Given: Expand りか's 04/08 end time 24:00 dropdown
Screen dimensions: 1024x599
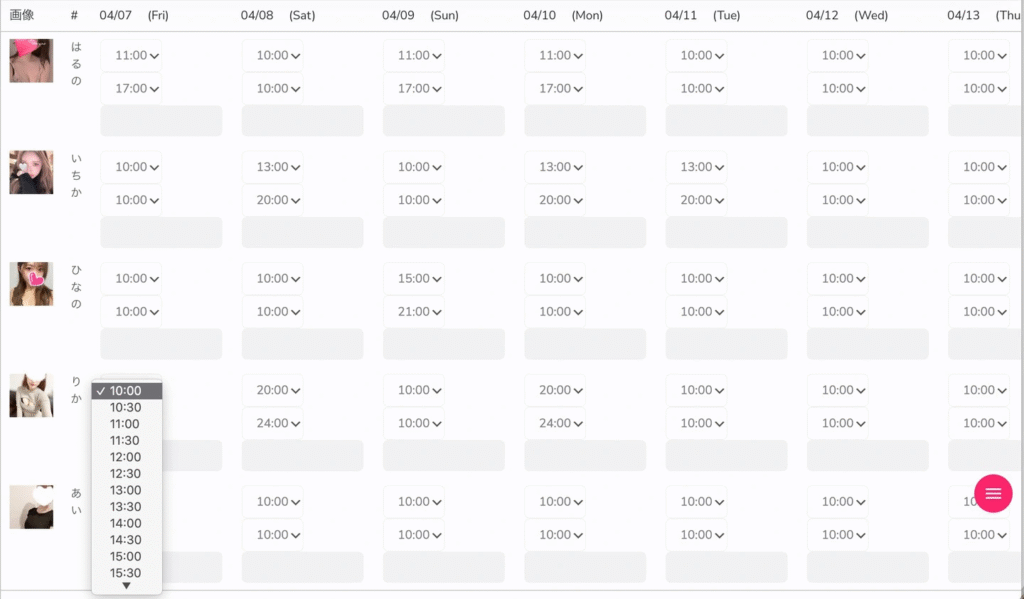Looking at the screenshot, I should pyautogui.click(x=273, y=423).
